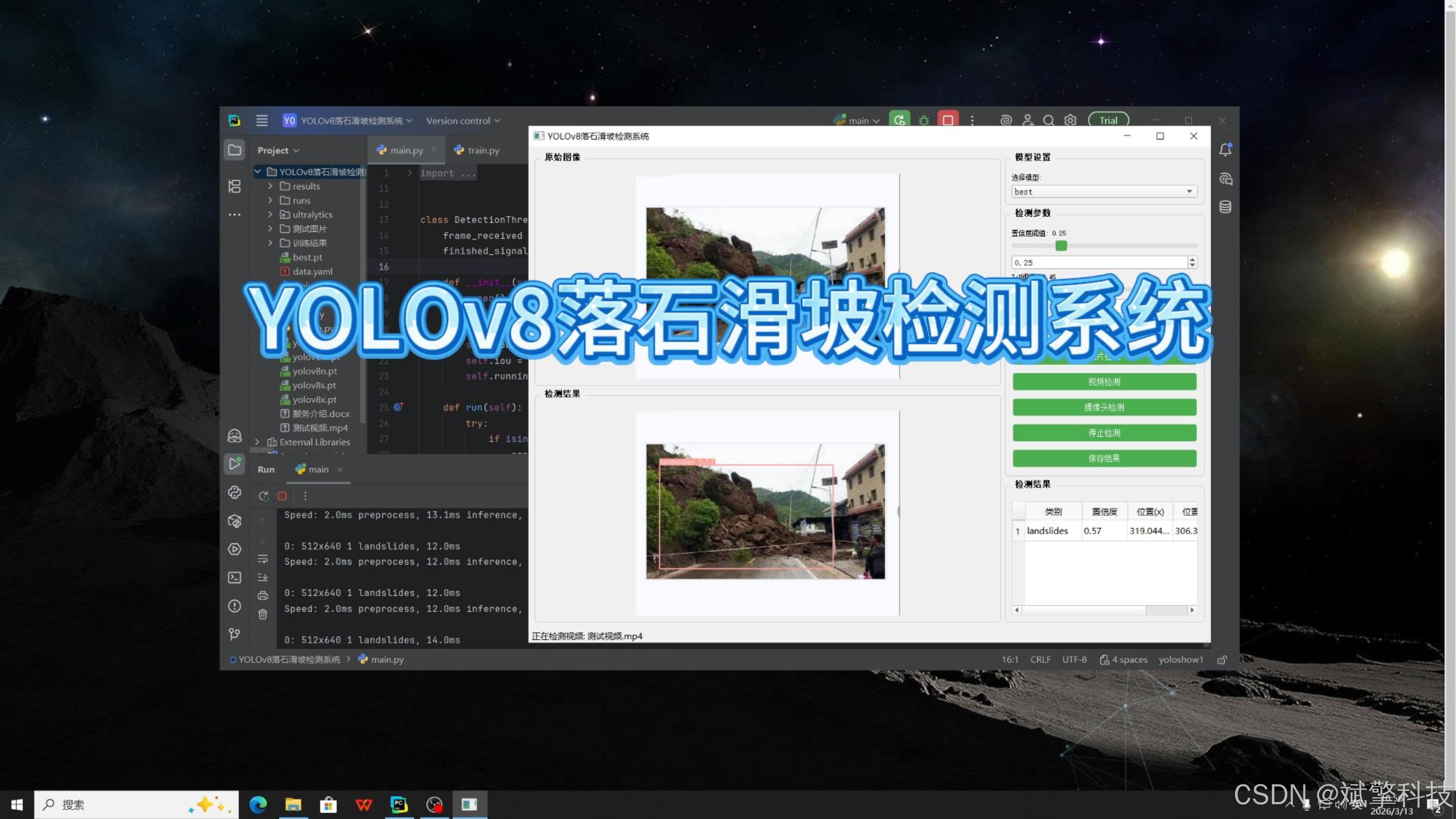Expand the ultralytics folder node
This screenshot has height=819, width=1456.
(270, 214)
